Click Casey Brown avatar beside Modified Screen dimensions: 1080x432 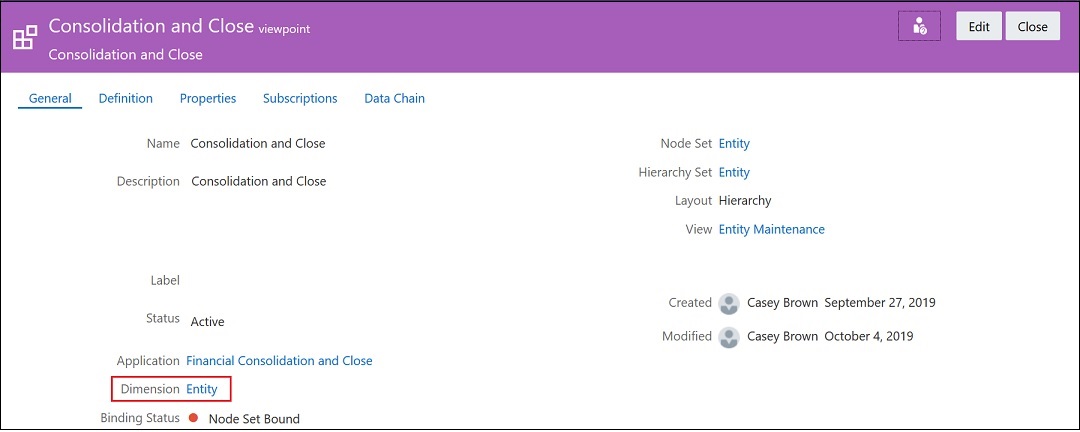[x=729, y=338]
